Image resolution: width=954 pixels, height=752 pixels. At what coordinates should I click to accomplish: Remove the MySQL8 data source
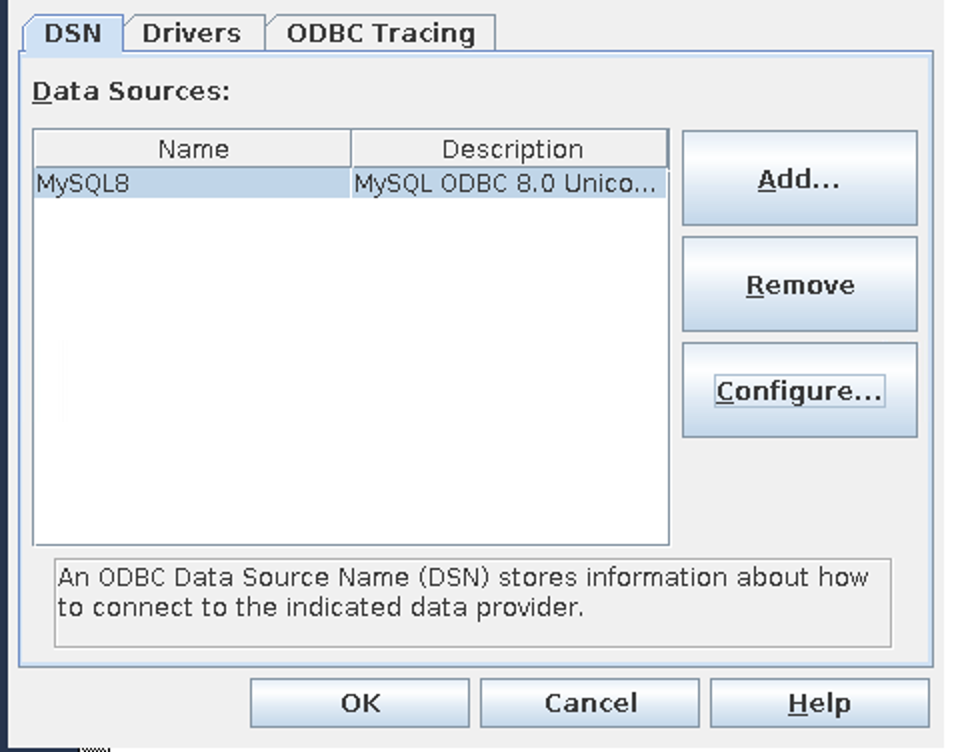(799, 284)
